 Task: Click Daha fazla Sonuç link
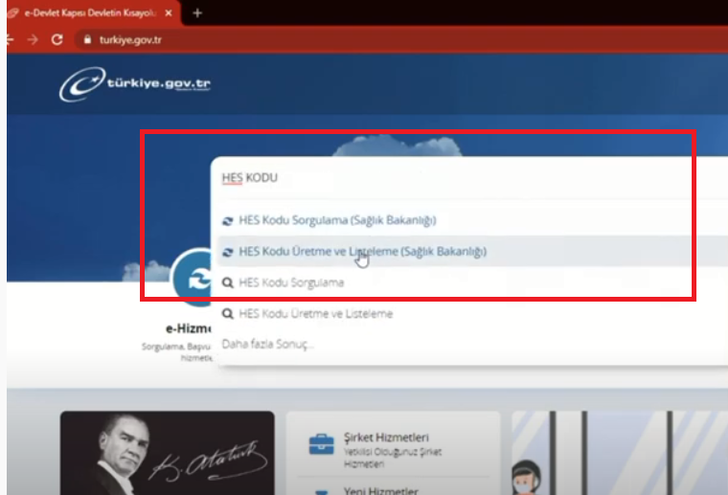(x=268, y=344)
